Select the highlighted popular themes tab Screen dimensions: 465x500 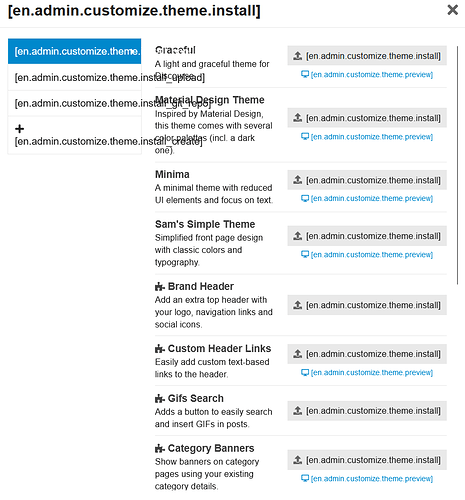(x=74, y=51)
